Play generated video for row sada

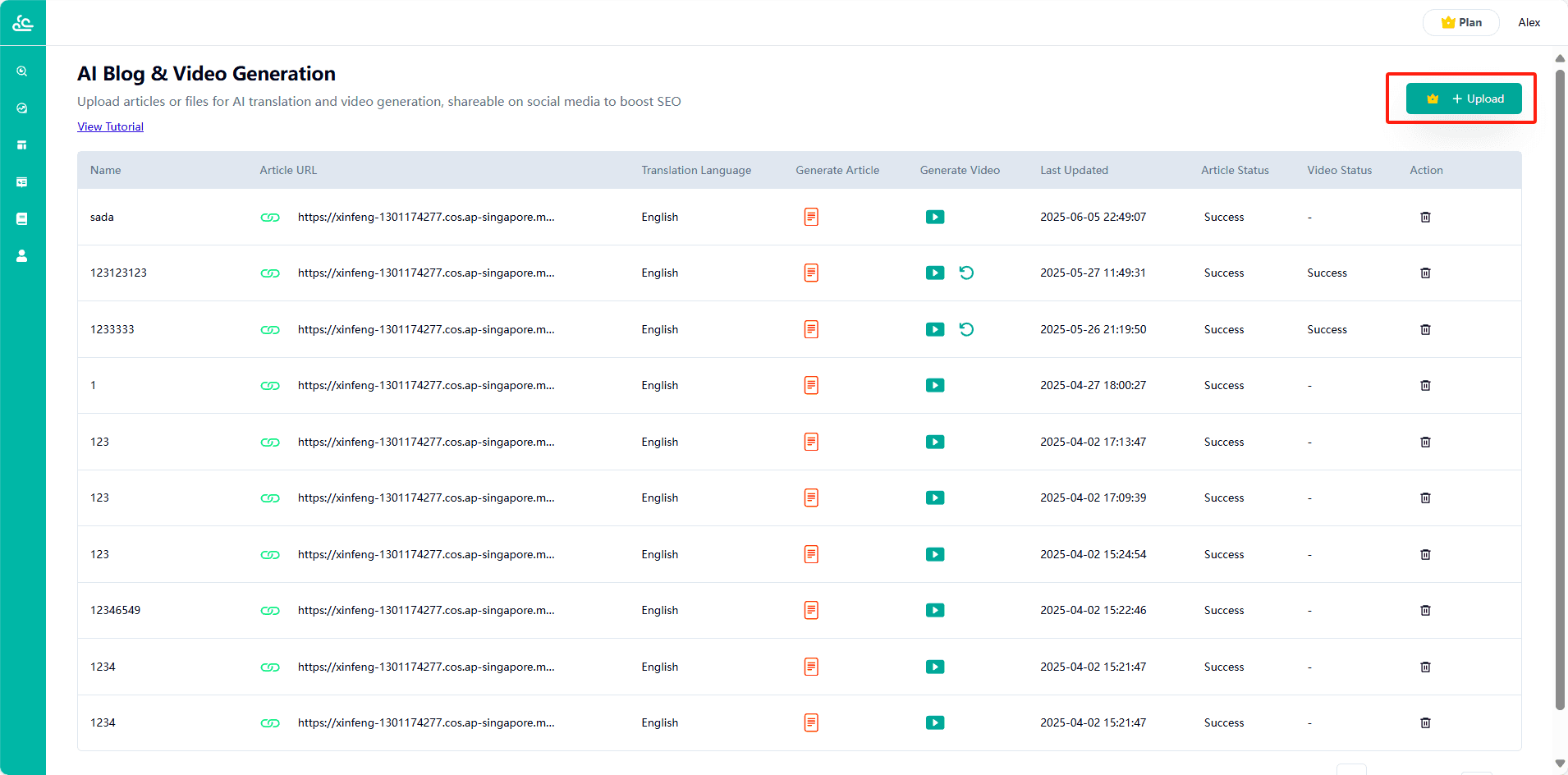pyautogui.click(x=935, y=217)
